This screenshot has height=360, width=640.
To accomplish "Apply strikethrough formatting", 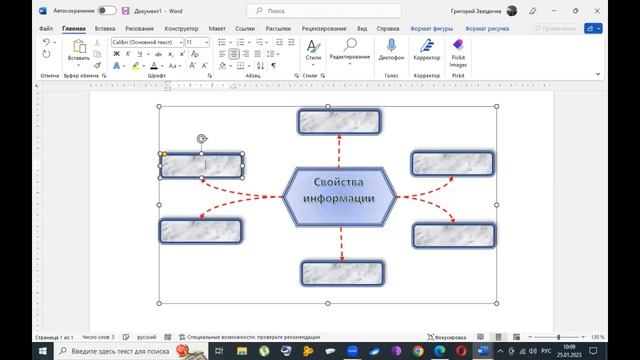I will tap(159, 54).
